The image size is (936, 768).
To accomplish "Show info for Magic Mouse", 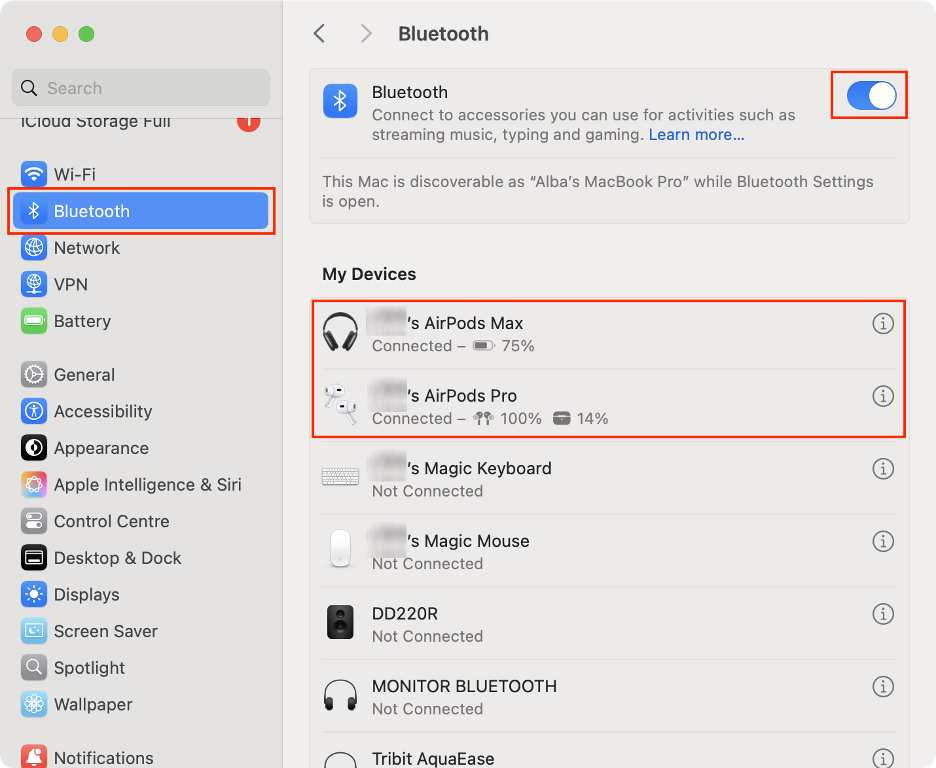I will click(883, 541).
